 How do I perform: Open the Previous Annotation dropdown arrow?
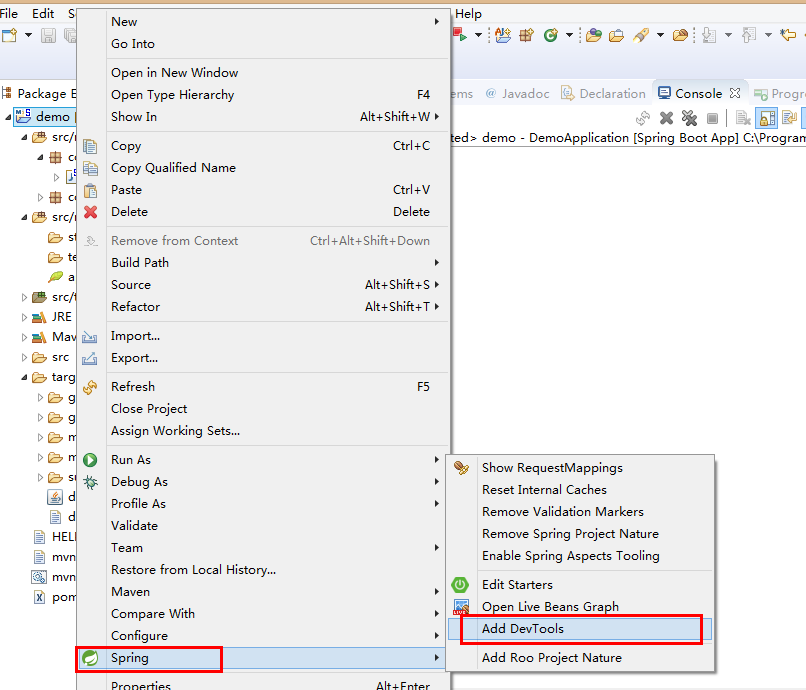point(768,35)
